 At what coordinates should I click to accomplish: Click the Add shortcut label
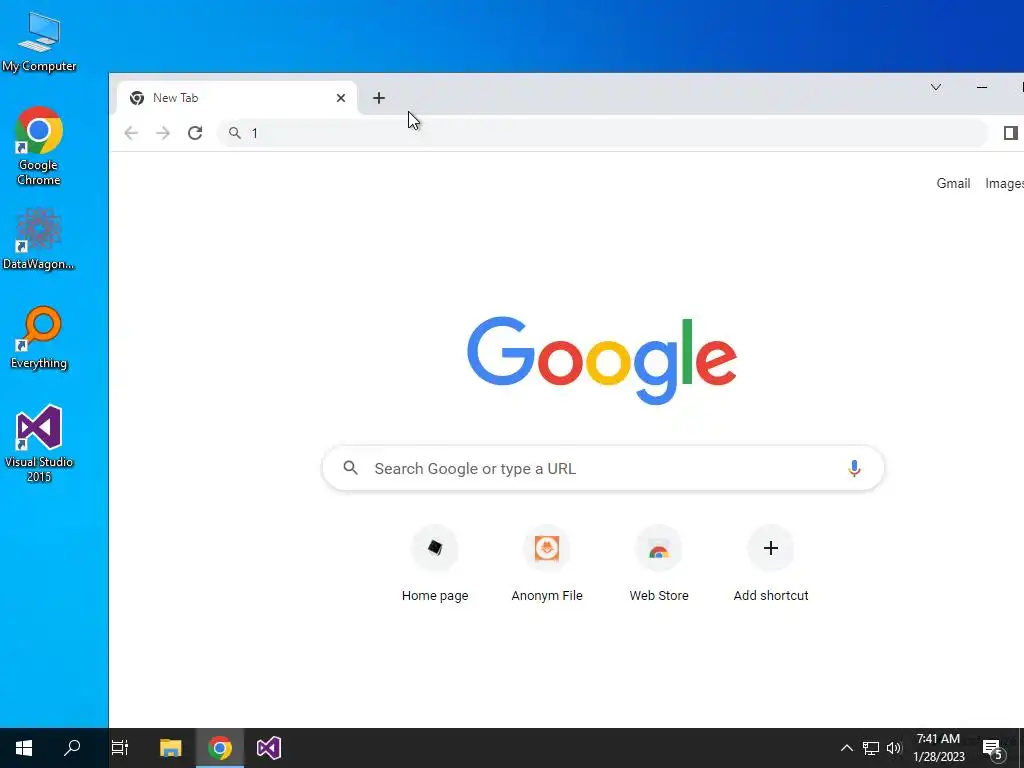click(x=771, y=596)
